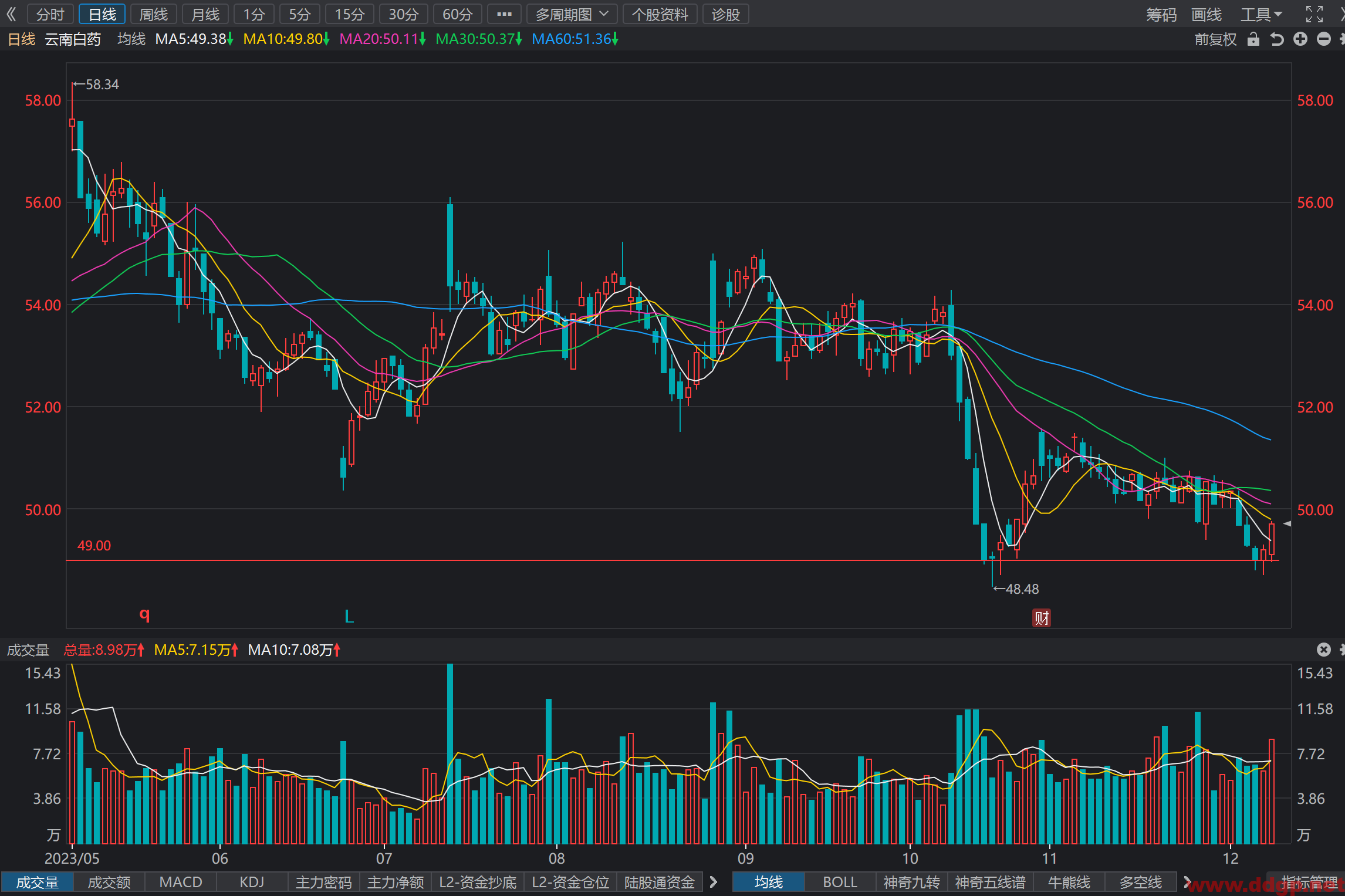Click the 诊股 stock diagnosis button
1345x896 pixels.
tap(726, 14)
